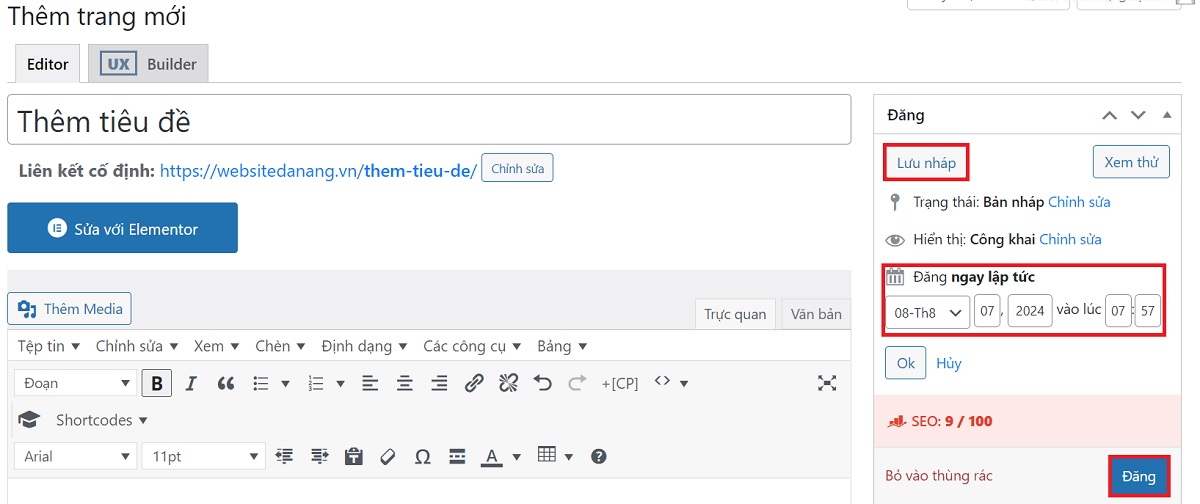Undo the last edit
Screen dimensions: 1200x504
tap(543, 383)
